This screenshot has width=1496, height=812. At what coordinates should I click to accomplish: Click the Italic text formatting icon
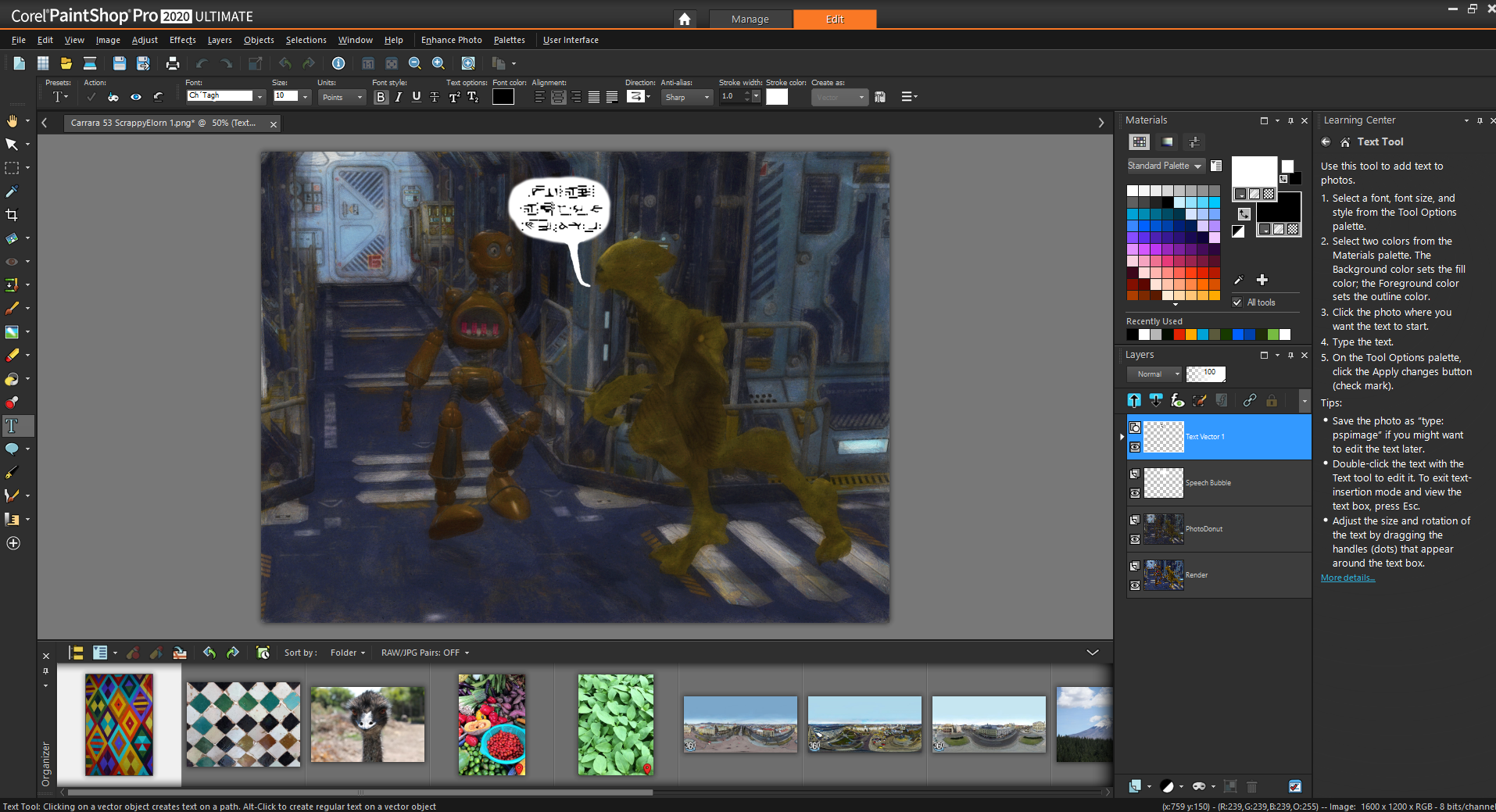(x=399, y=97)
